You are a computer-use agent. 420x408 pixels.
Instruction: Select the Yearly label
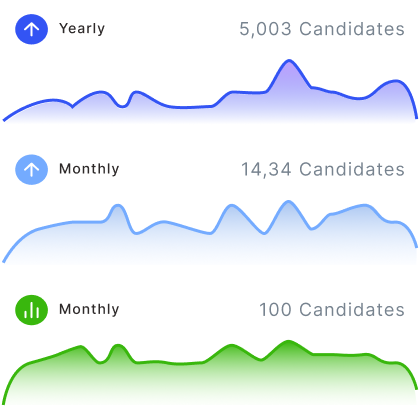click(82, 29)
